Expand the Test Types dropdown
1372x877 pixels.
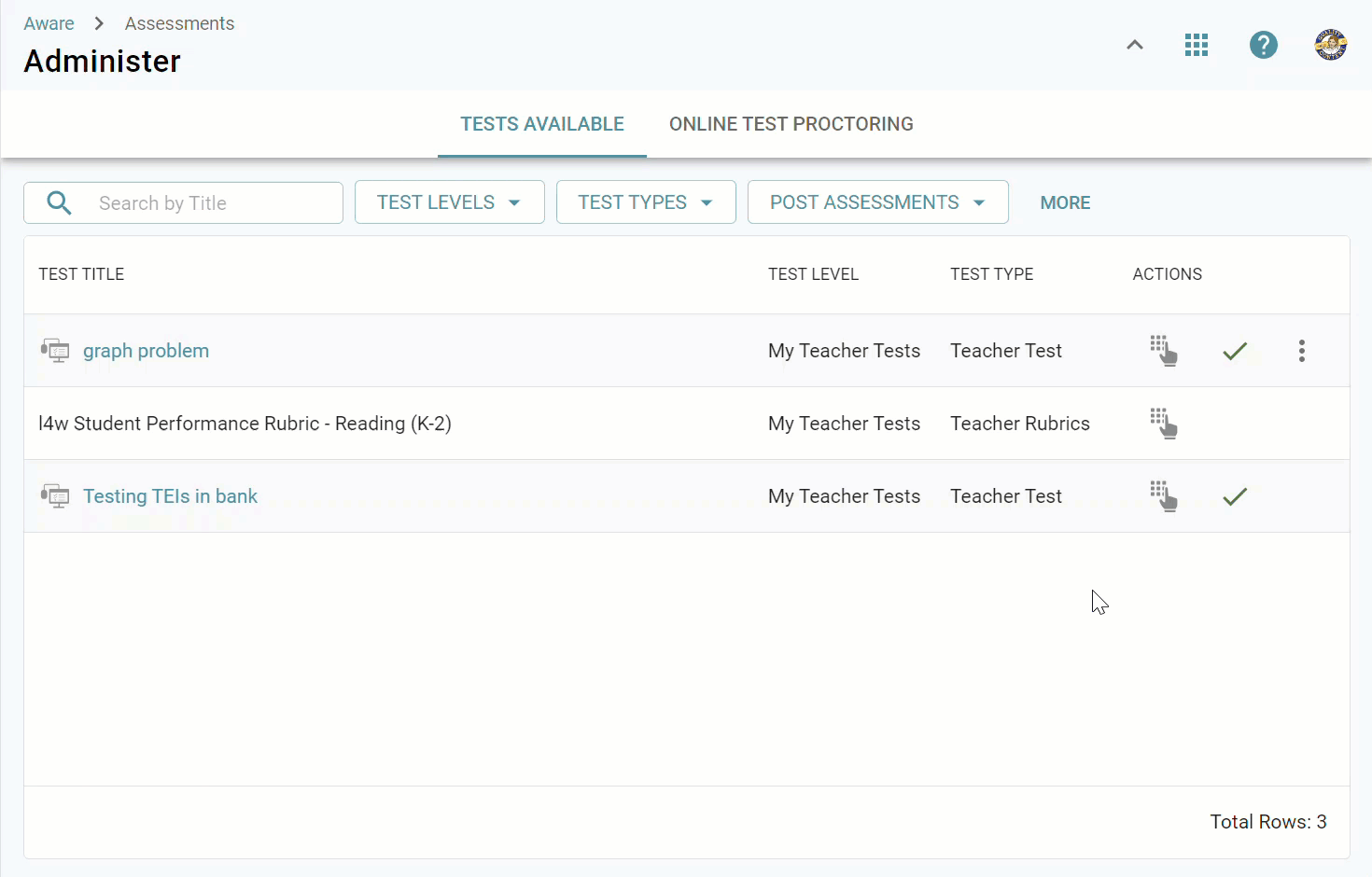[x=646, y=202]
